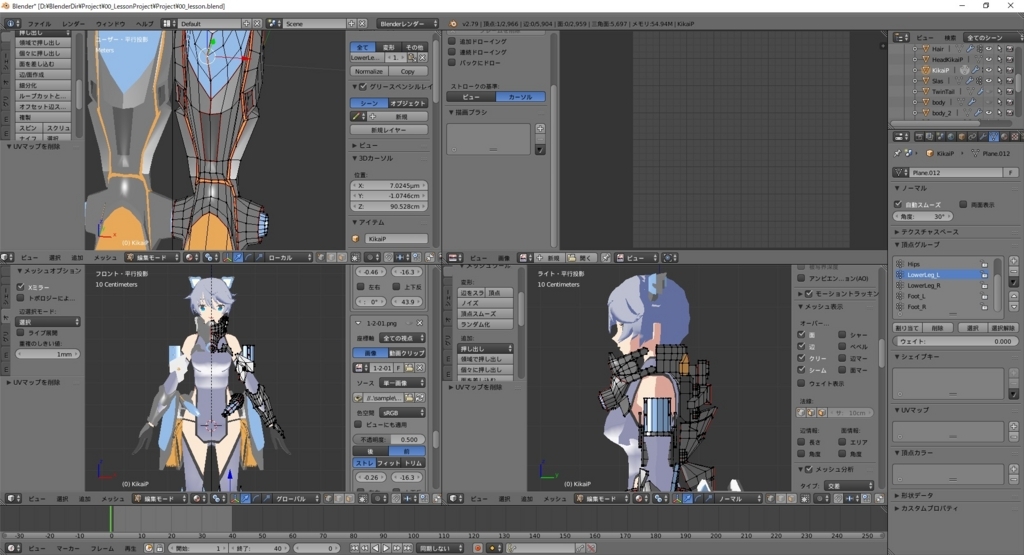Toggle selectability arrow for KikaiP in outliner
1024x555 pixels.
click(999, 70)
